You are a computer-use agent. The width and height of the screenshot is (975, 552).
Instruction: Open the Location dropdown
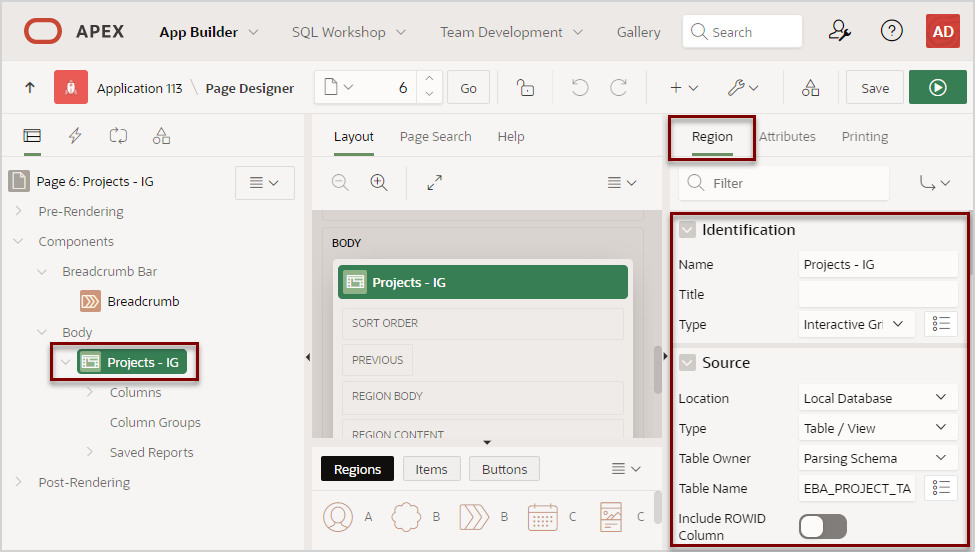pyautogui.click(x=877, y=398)
